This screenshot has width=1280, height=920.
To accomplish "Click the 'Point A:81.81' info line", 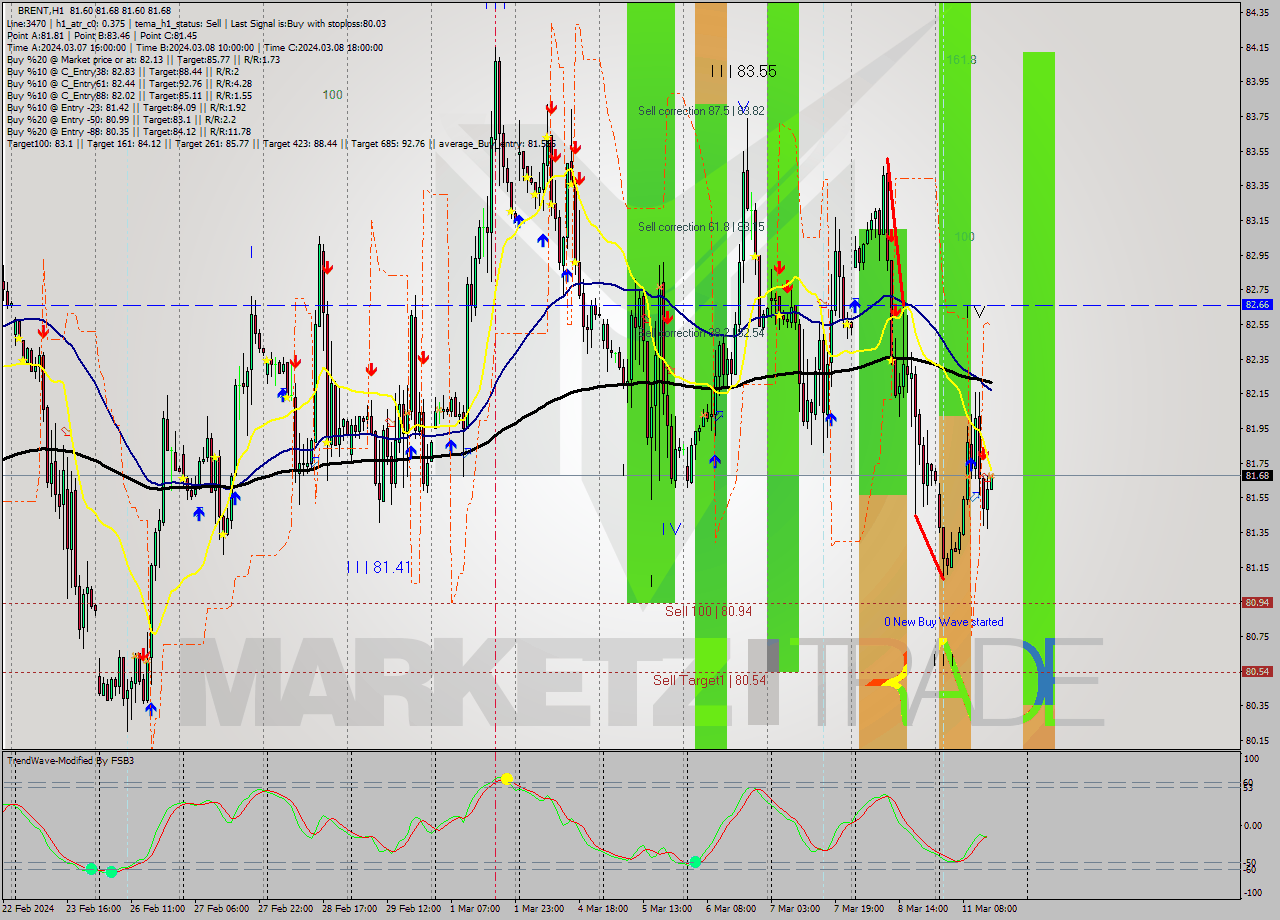I will 101,35.
